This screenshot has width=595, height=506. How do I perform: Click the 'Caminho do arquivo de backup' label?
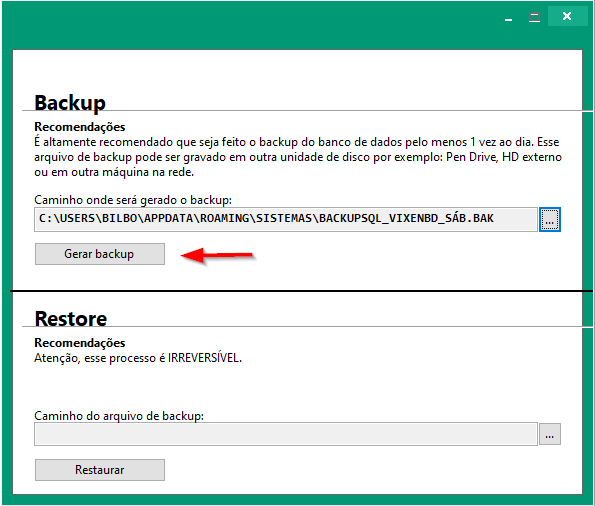coord(119,416)
